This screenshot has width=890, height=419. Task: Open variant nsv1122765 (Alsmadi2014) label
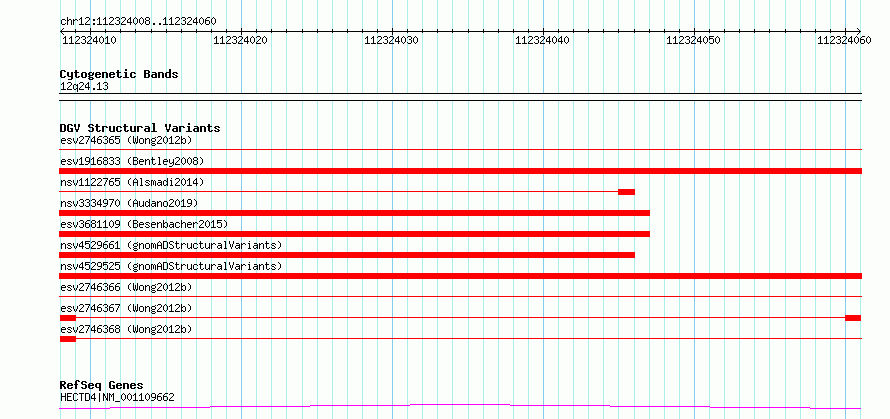click(132, 182)
